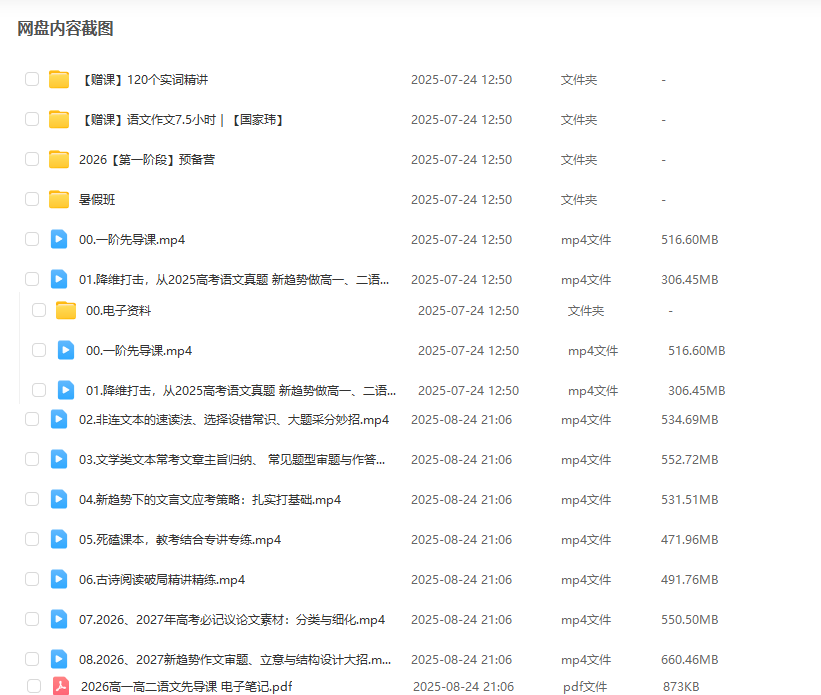
Task: Click the PDF icon for 2026高一高二语文先导课 电子笔记
Action: (58, 687)
